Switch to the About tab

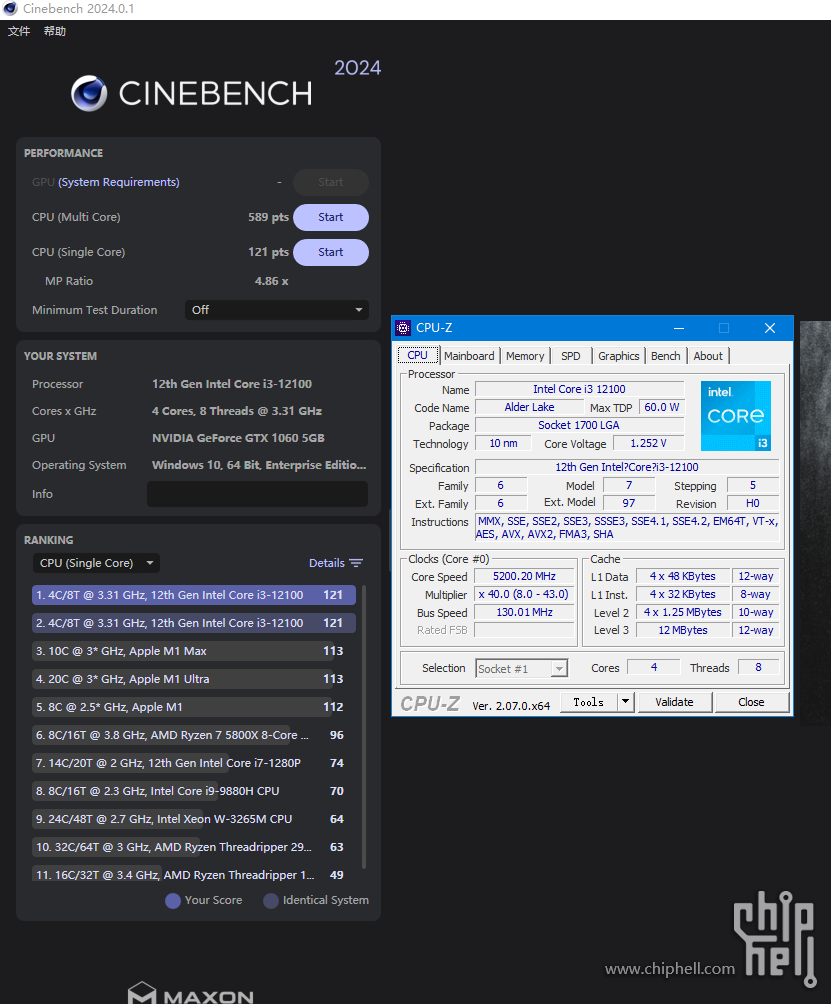[708, 356]
